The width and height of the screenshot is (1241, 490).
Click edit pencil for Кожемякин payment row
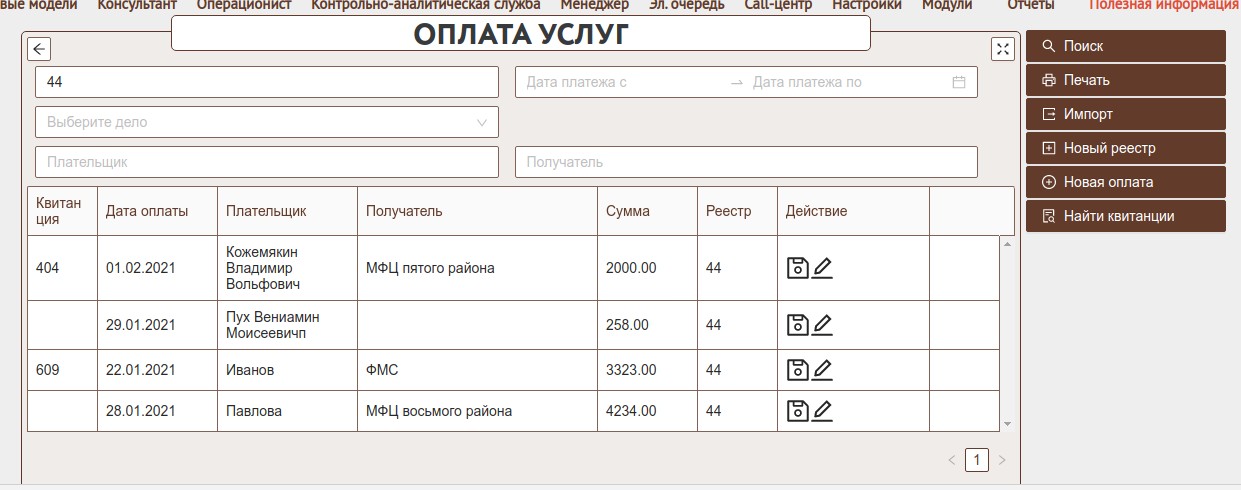coord(822,268)
